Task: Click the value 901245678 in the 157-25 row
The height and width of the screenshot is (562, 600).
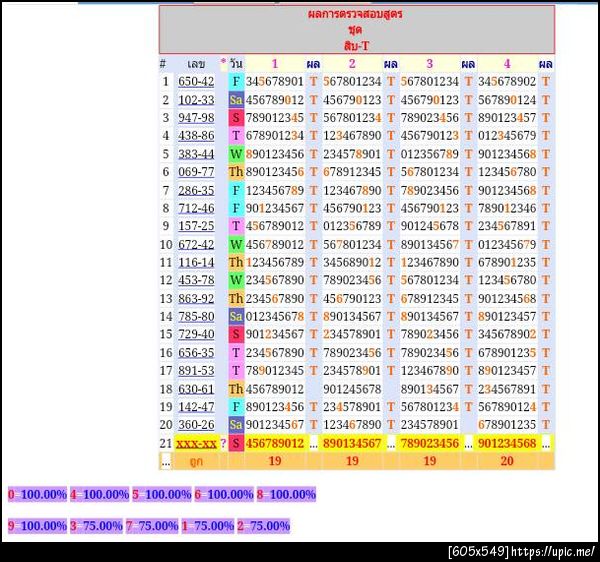Action: click(430, 226)
